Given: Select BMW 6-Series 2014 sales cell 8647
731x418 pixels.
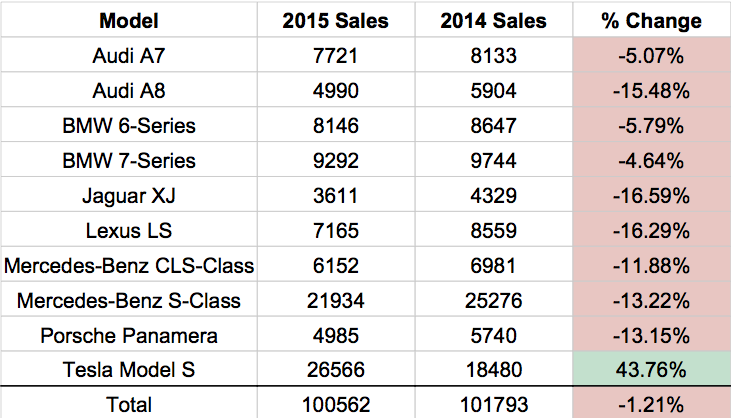Looking at the screenshot, I should coord(494,125).
